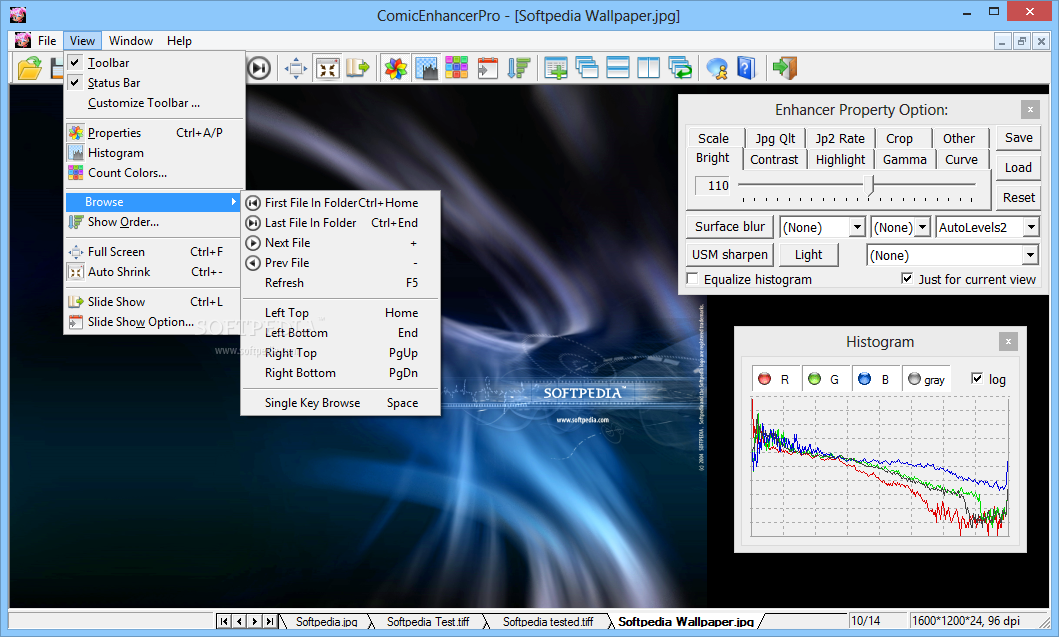The image size is (1059, 637).
Task: Click the Cascade windows toolbar icon
Action: (x=587, y=68)
